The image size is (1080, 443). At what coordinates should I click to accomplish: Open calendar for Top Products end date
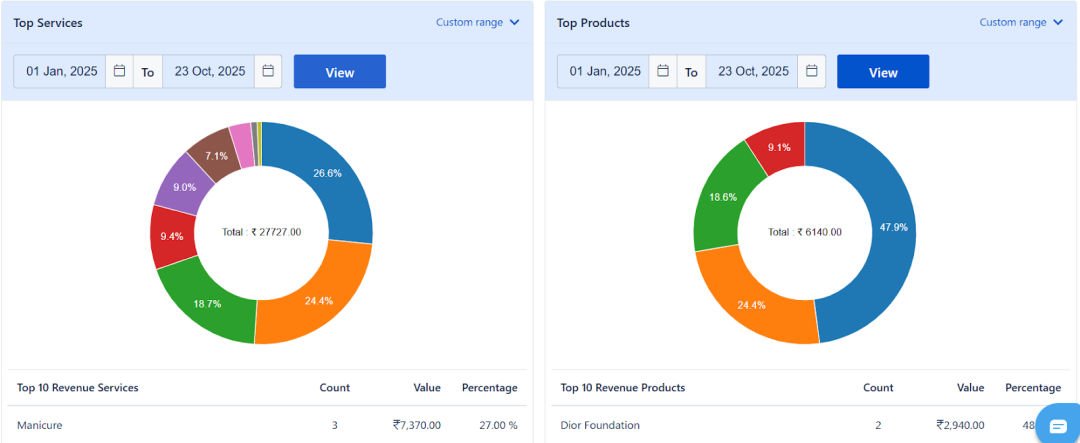(x=812, y=71)
